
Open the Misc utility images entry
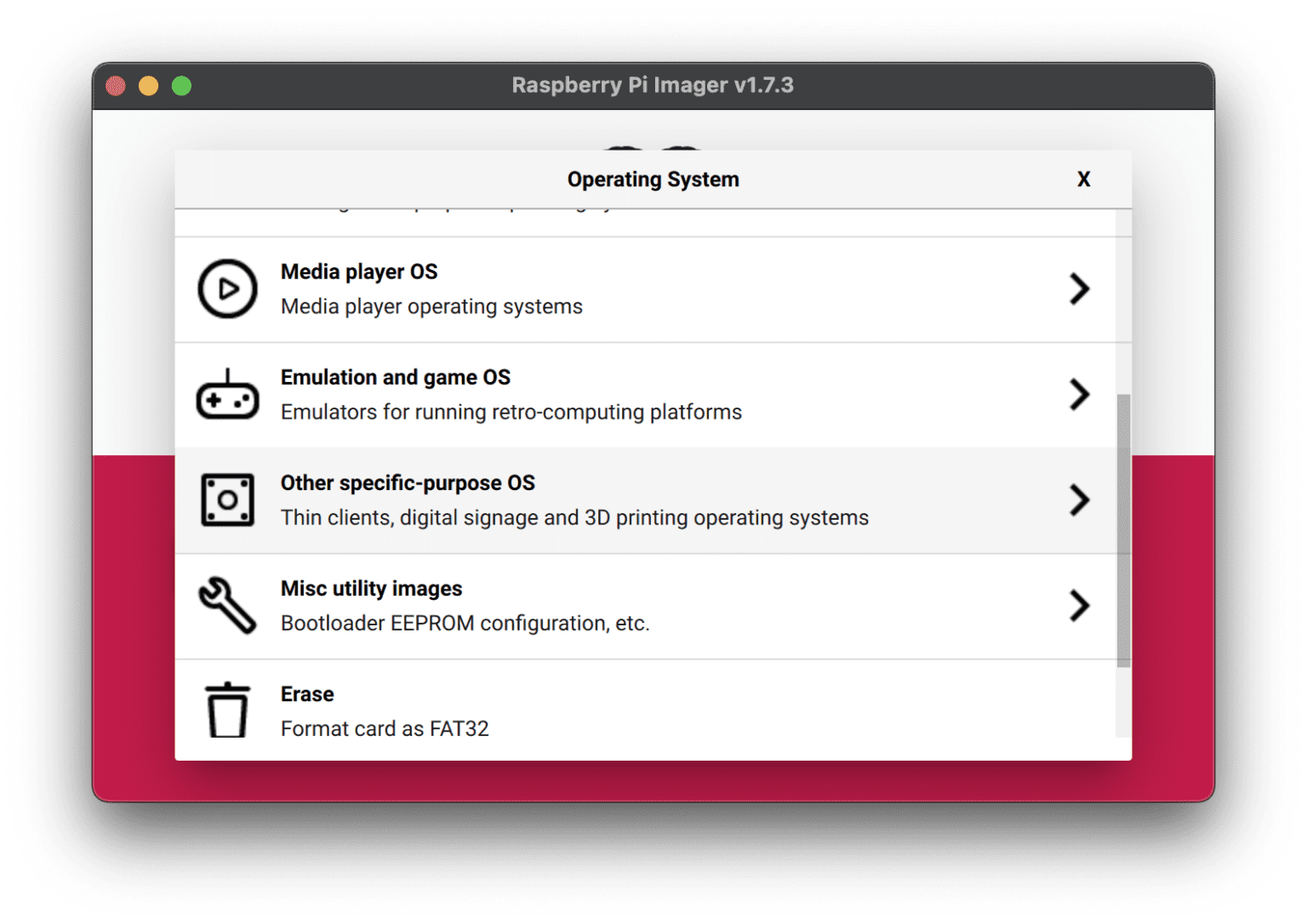pos(371,589)
